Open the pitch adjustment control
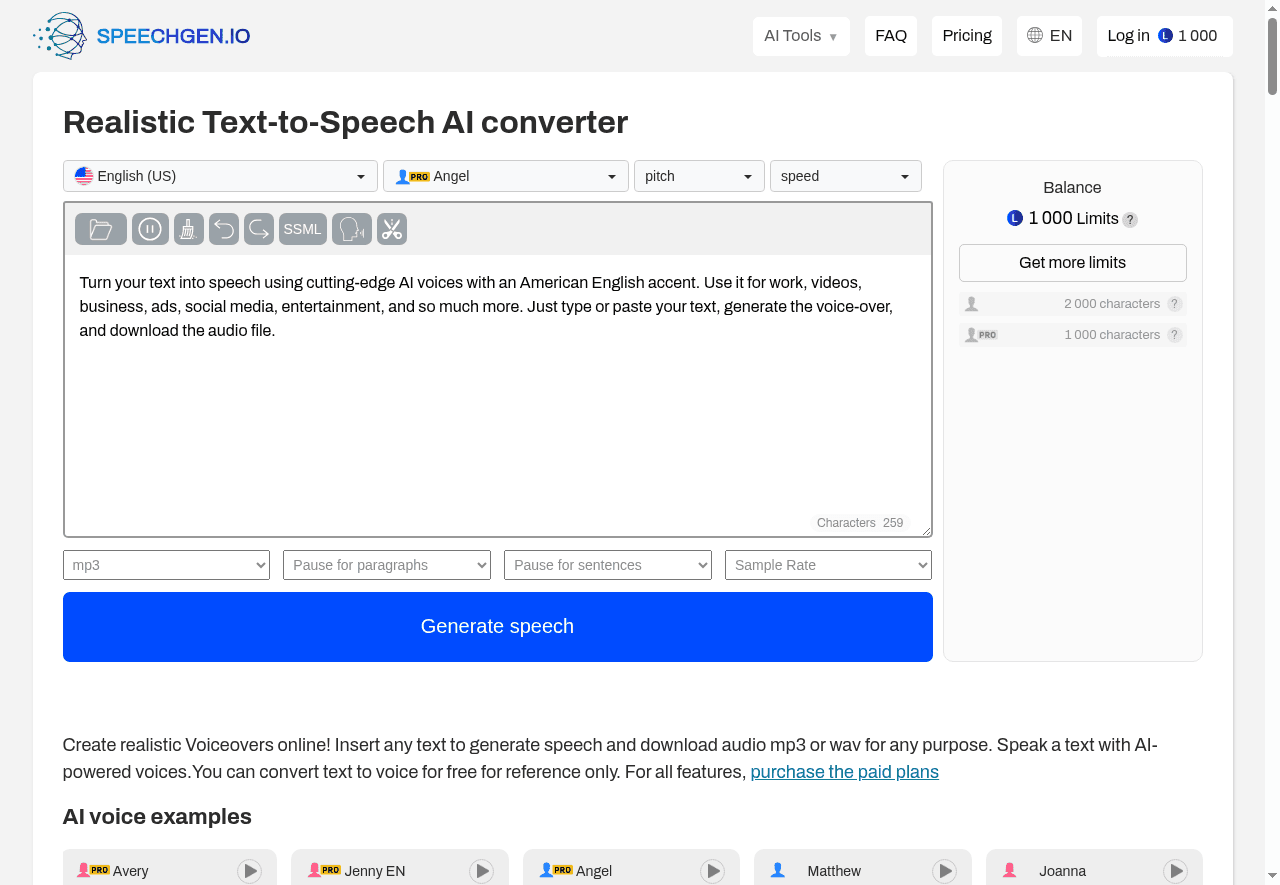Viewport: 1280px width, 885px height. click(x=698, y=176)
